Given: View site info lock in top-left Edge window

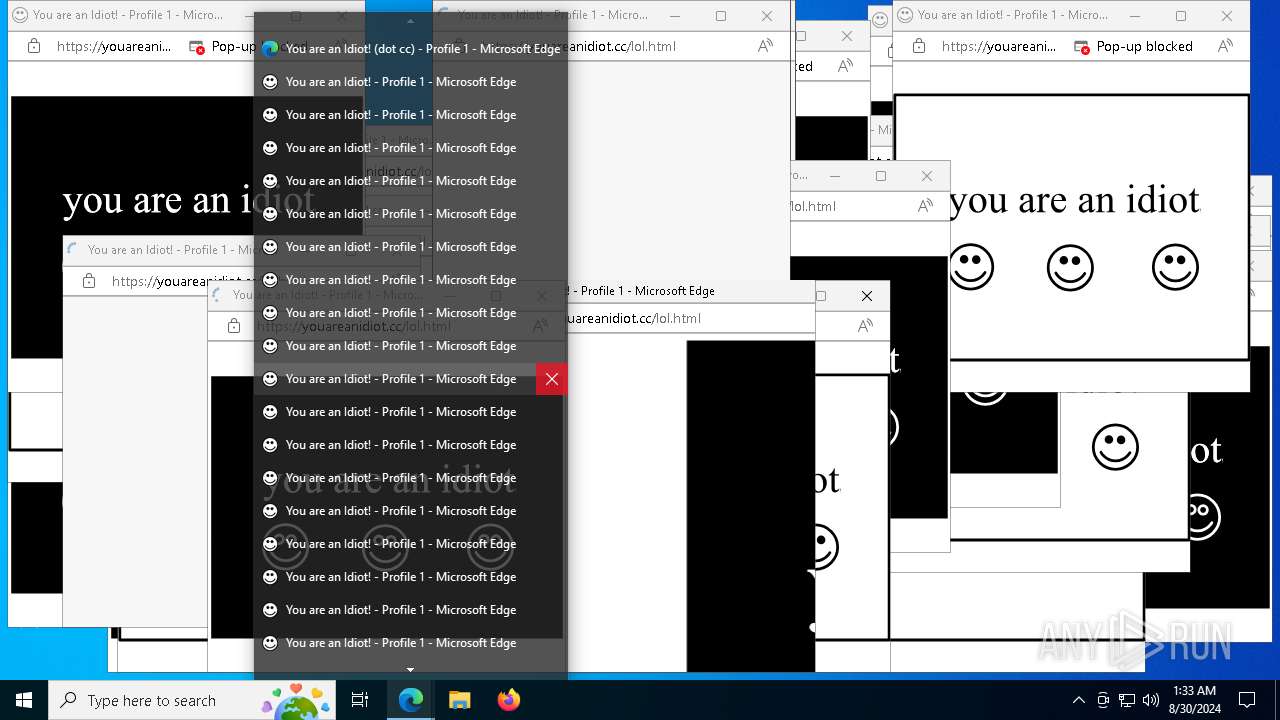Looking at the screenshot, I should click(34, 46).
